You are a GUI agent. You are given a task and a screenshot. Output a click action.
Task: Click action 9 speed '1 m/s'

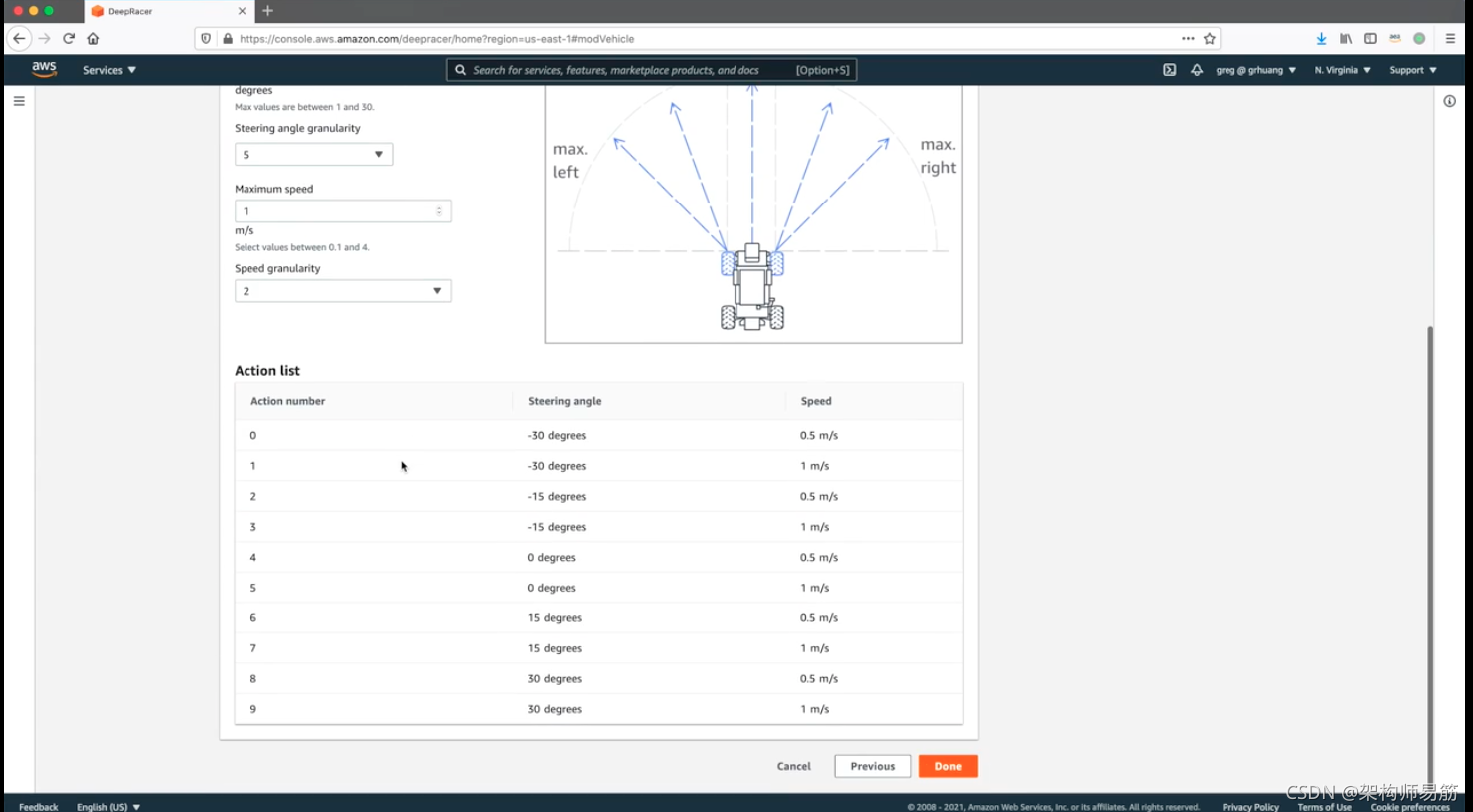814,709
